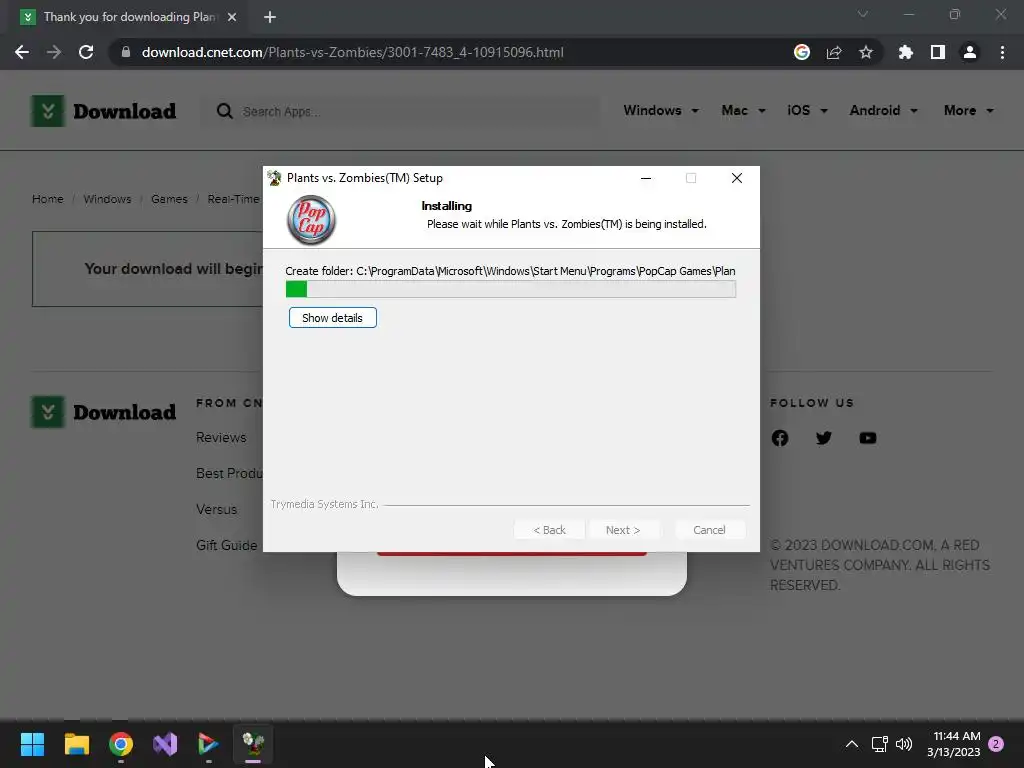
Task: Show hidden system tray icons
Action: [x=852, y=744]
